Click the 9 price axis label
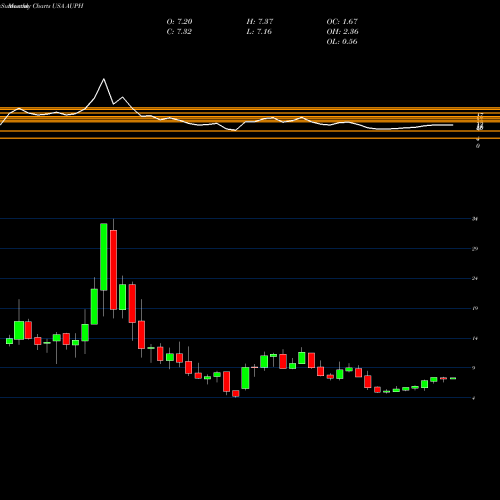Image resolution: width=500 pixels, height=500 pixels. (x=474, y=368)
